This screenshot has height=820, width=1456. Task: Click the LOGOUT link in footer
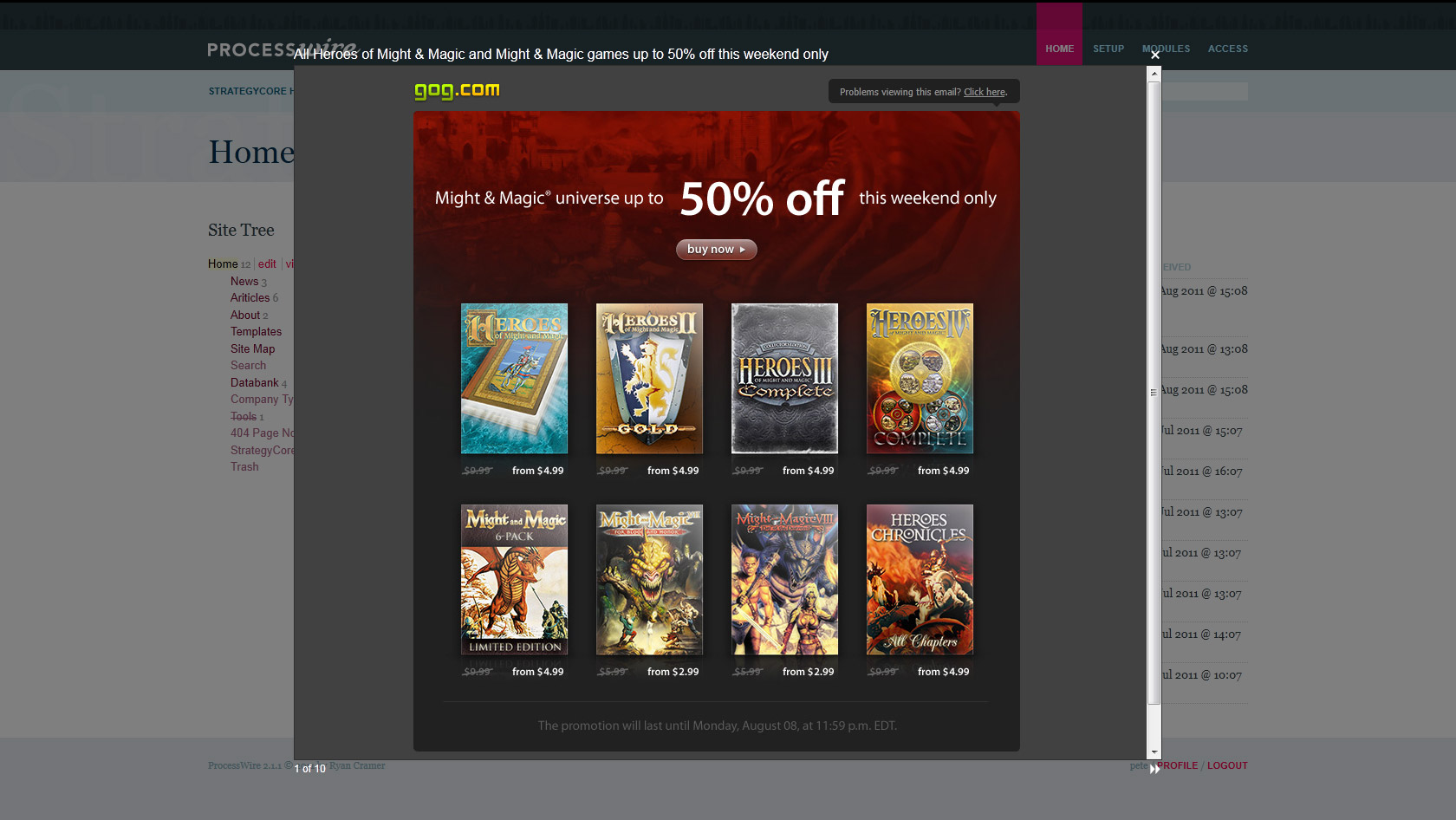(1227, 765)
